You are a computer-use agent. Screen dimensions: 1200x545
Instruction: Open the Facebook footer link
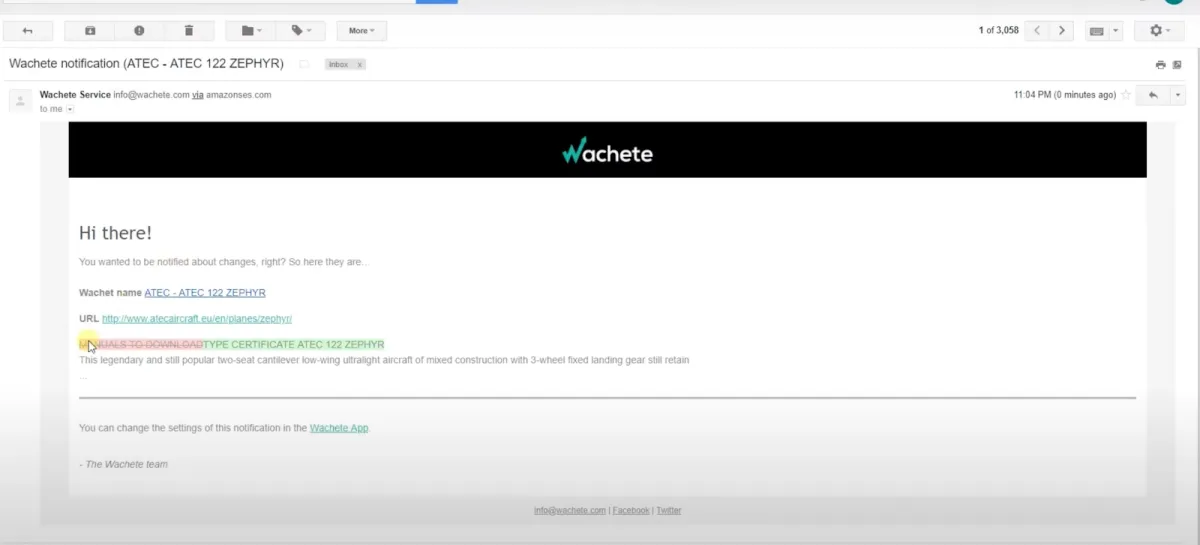pos(631,510)
